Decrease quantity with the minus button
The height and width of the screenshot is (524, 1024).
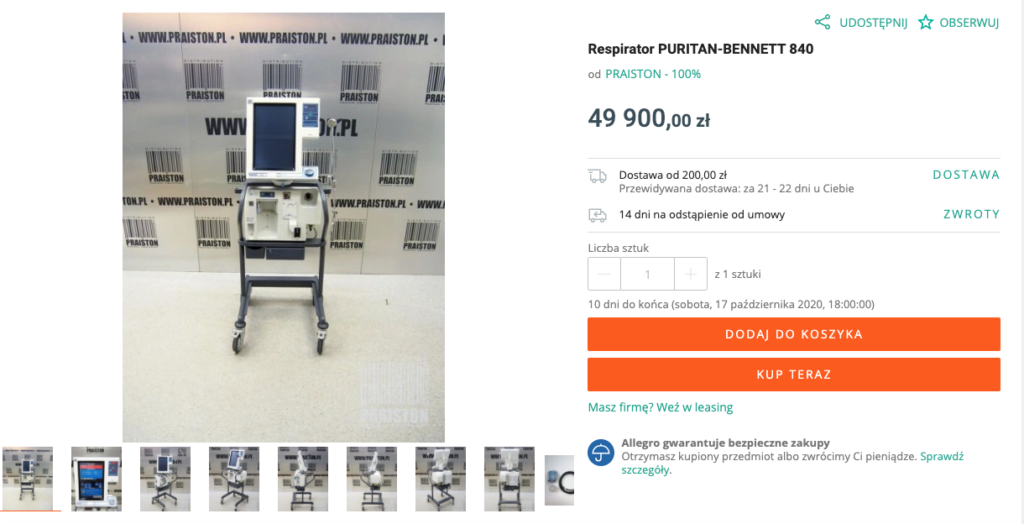pyautogui.click(x=604, y=274)
